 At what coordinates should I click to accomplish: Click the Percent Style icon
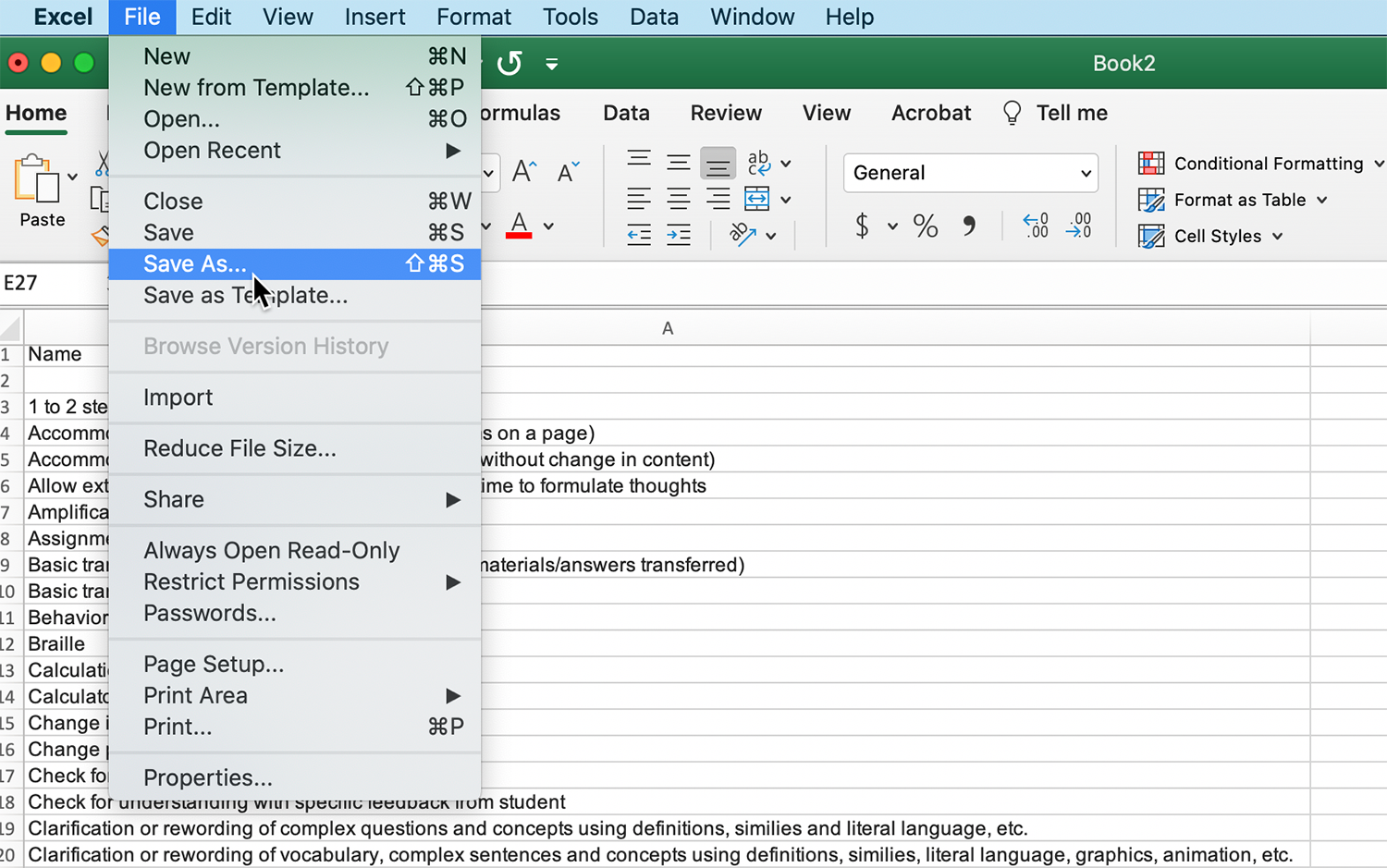click(x=925, y=226)
